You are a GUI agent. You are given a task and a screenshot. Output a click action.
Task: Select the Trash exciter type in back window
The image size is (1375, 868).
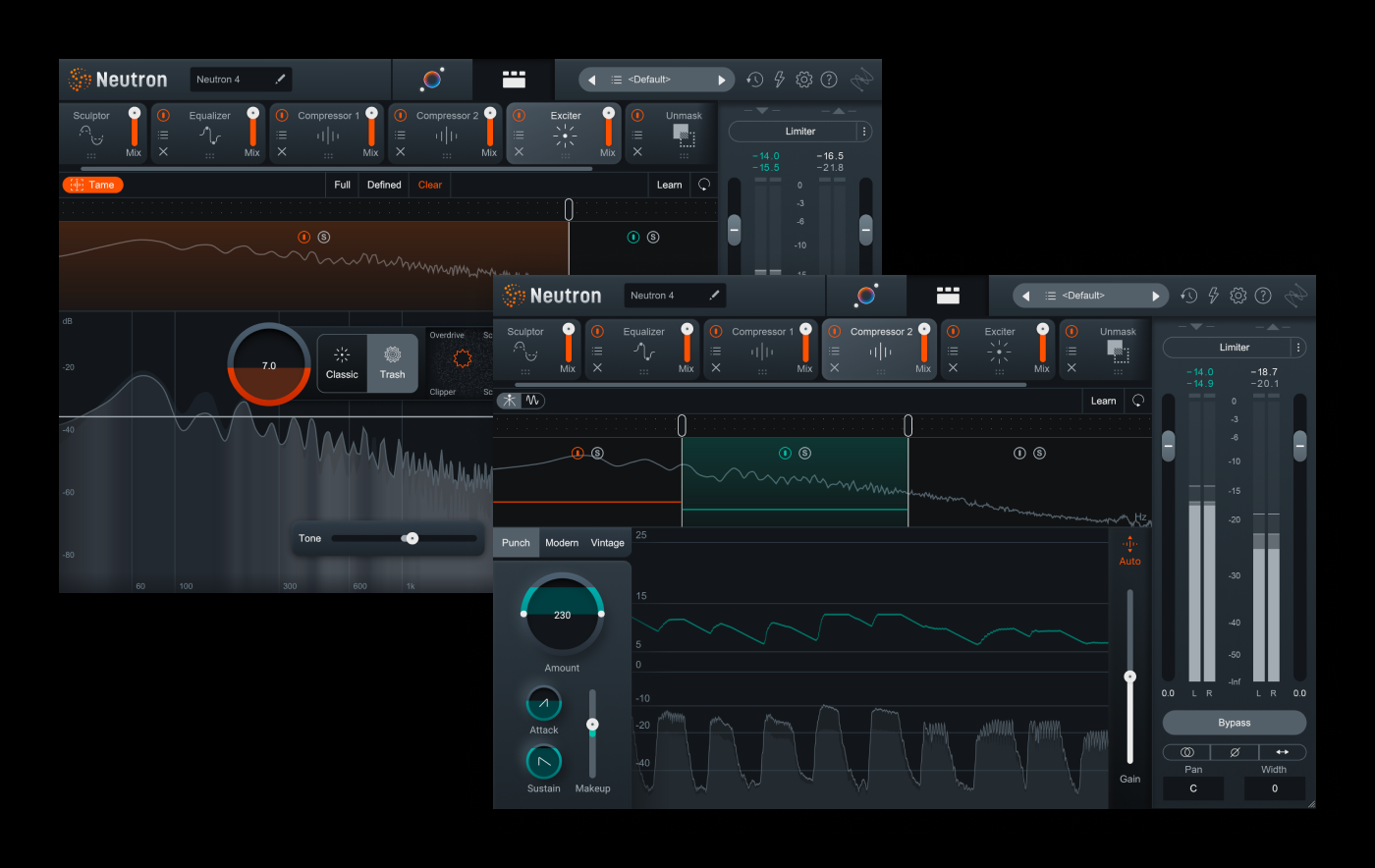tap(393, 363)
